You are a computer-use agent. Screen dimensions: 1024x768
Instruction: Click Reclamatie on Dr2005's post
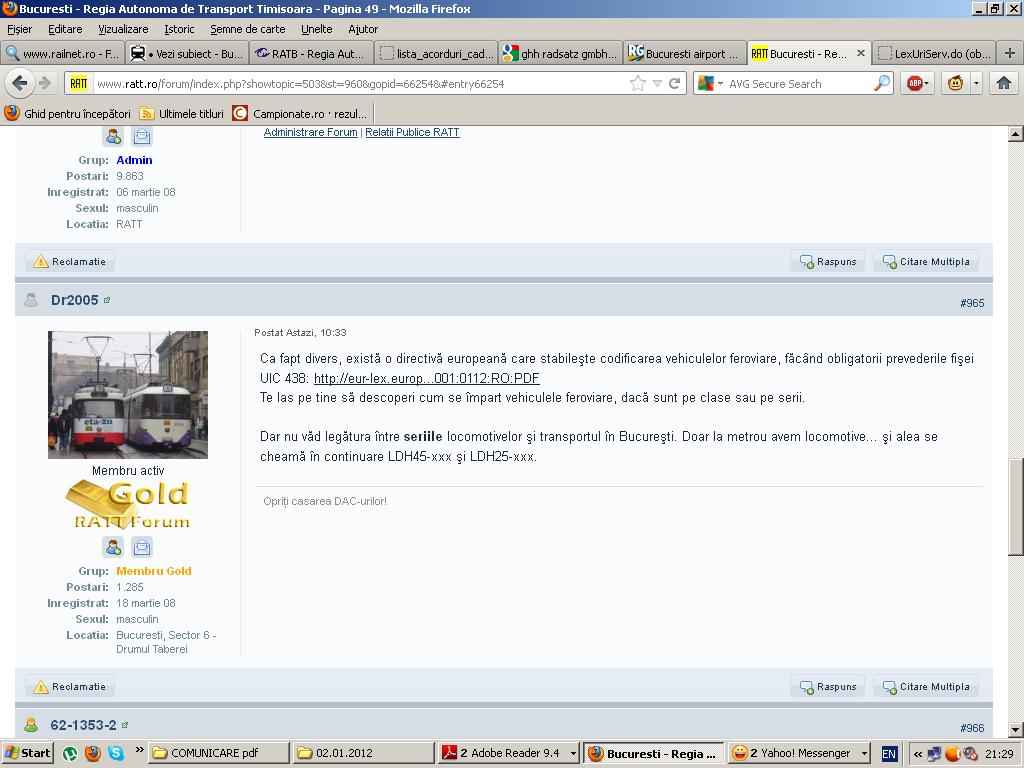[70, 686]
